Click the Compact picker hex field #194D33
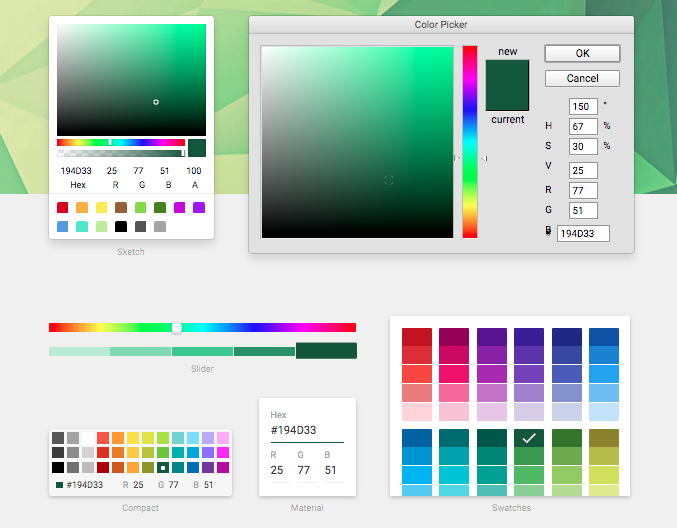677x528 pixels. click(x=85, y=485)
